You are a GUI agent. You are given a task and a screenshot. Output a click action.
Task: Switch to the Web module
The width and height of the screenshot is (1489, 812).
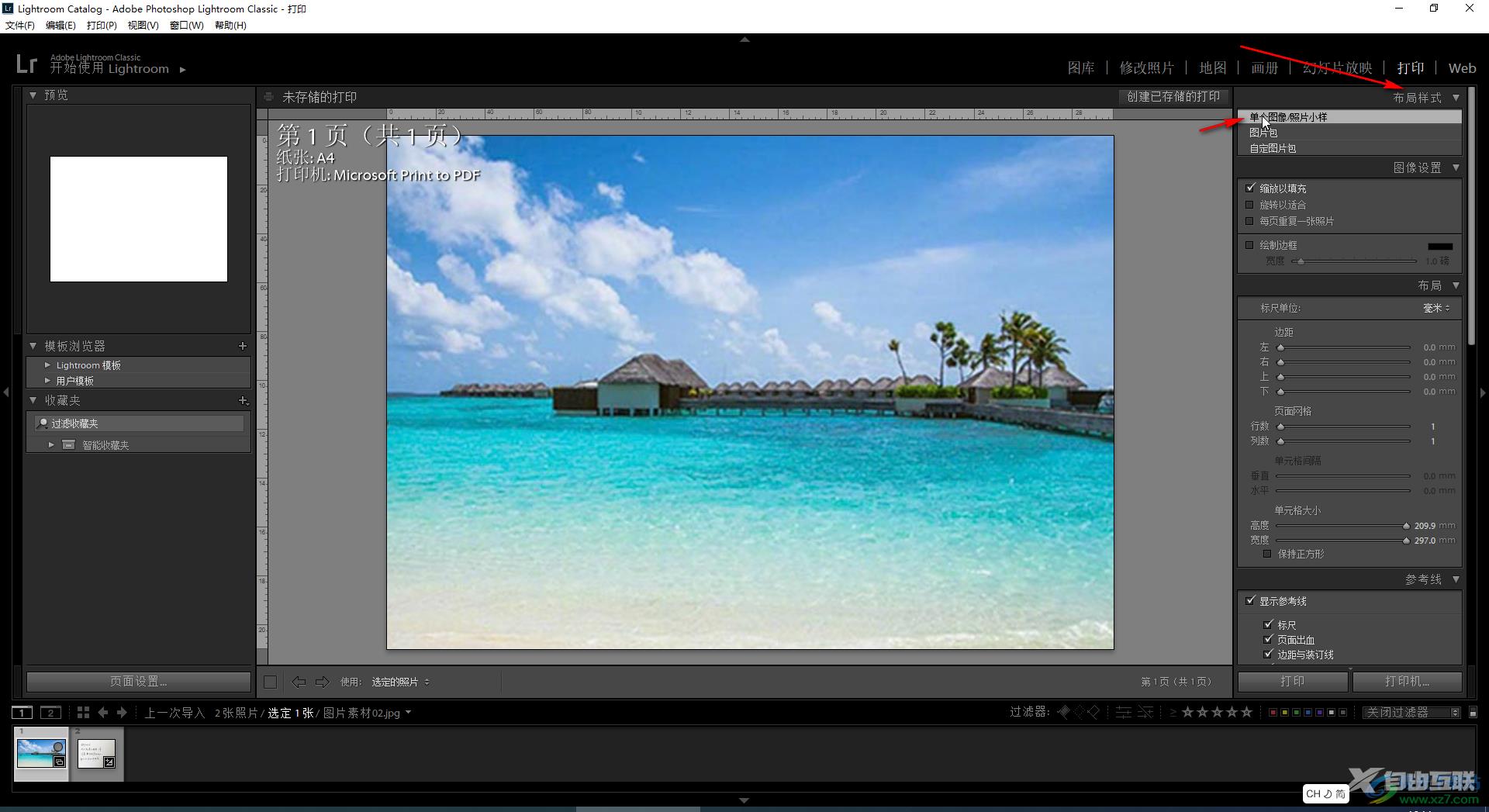1462,67
